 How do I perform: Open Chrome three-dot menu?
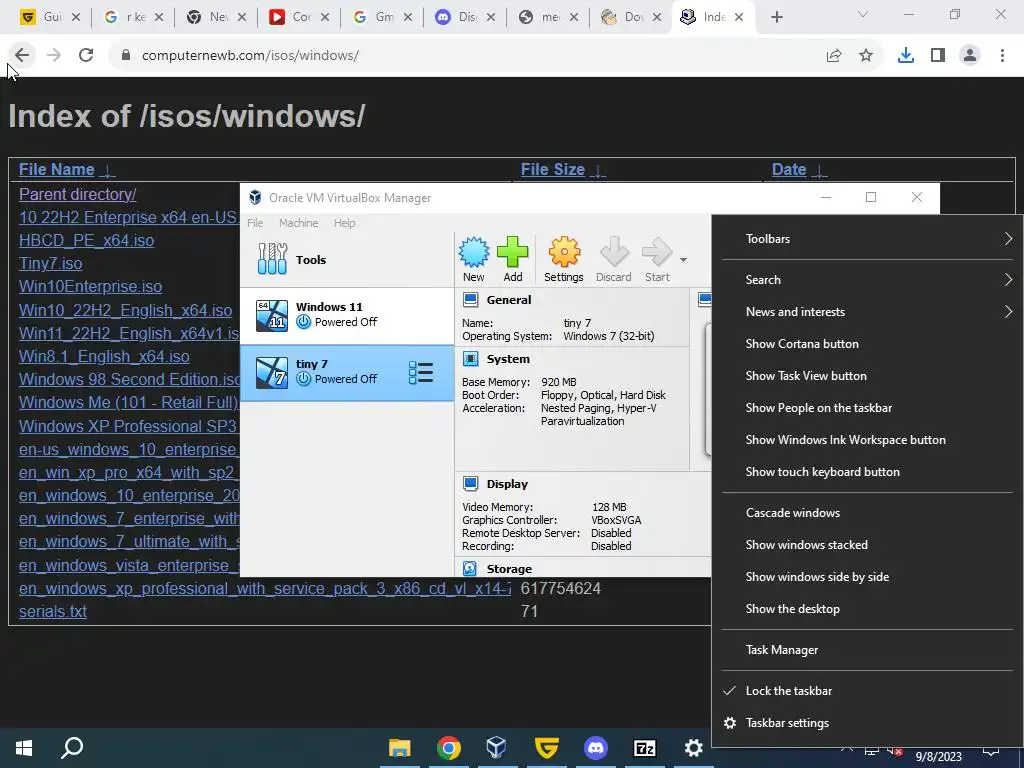[x=1002, y=56]
